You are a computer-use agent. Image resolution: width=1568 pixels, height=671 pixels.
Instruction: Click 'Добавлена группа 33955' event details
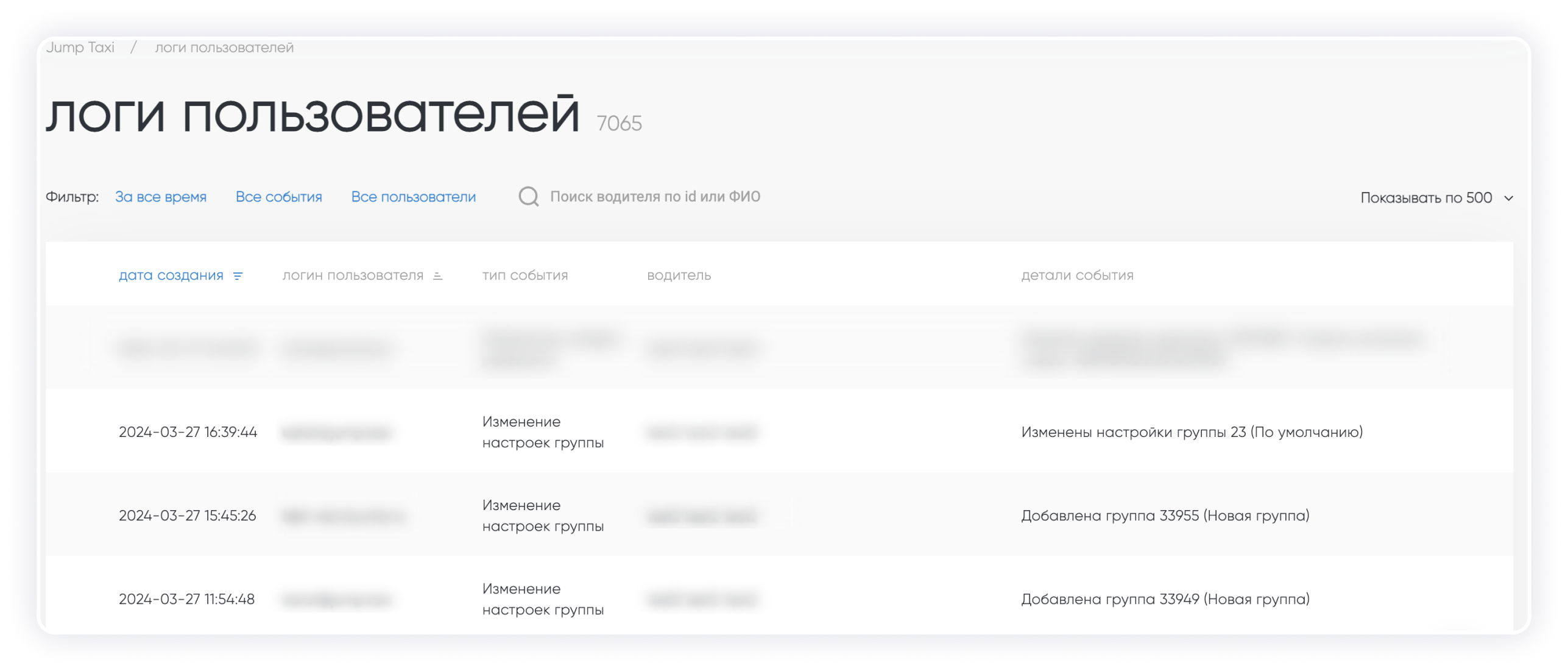[x=1165, y=516]
